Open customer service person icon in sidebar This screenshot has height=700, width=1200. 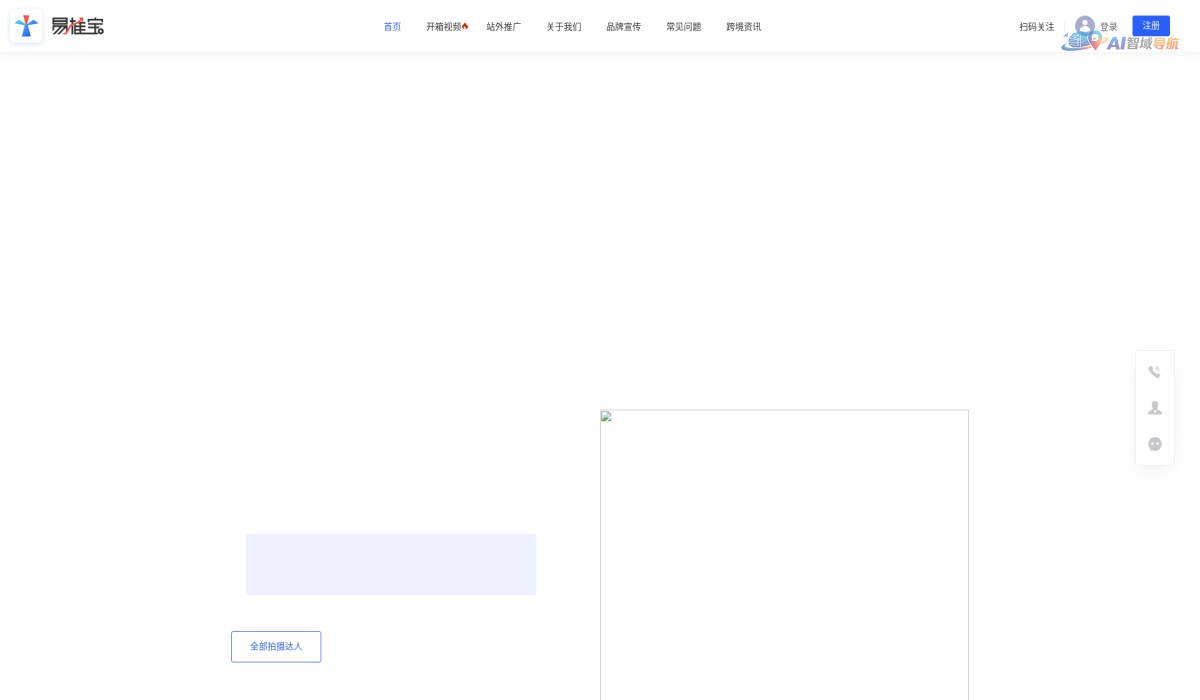click(x=1154, y=408)
